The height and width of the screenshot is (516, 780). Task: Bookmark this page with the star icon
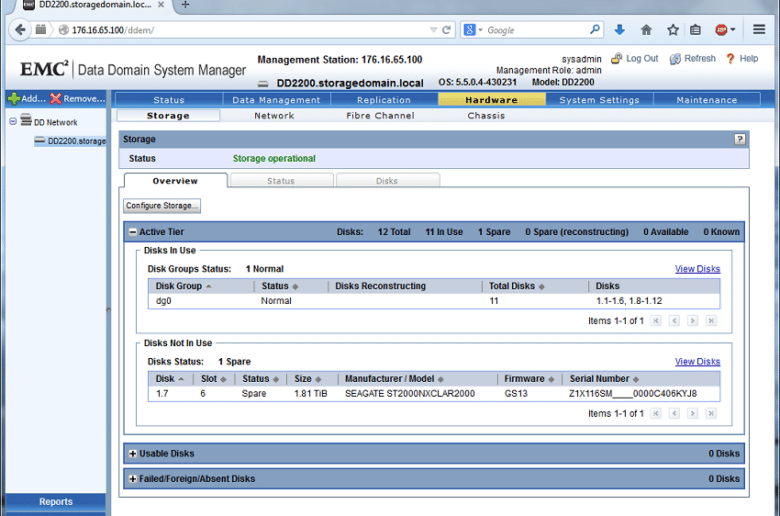pyautogui.click(x=673, y=30)
